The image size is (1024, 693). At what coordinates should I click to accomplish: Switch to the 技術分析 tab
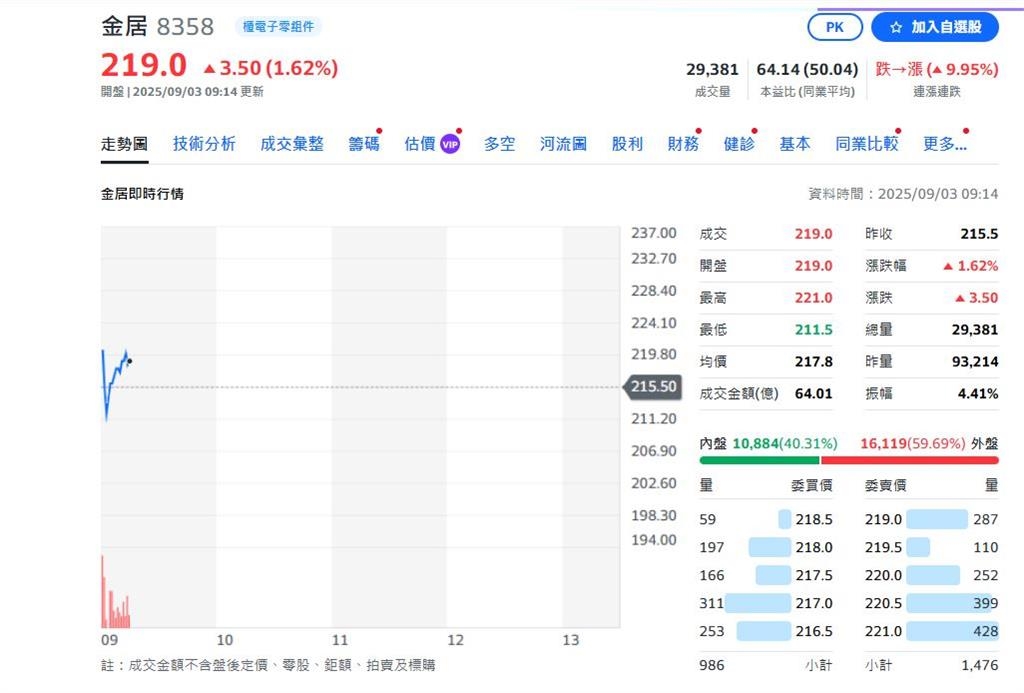pos(204,144)
